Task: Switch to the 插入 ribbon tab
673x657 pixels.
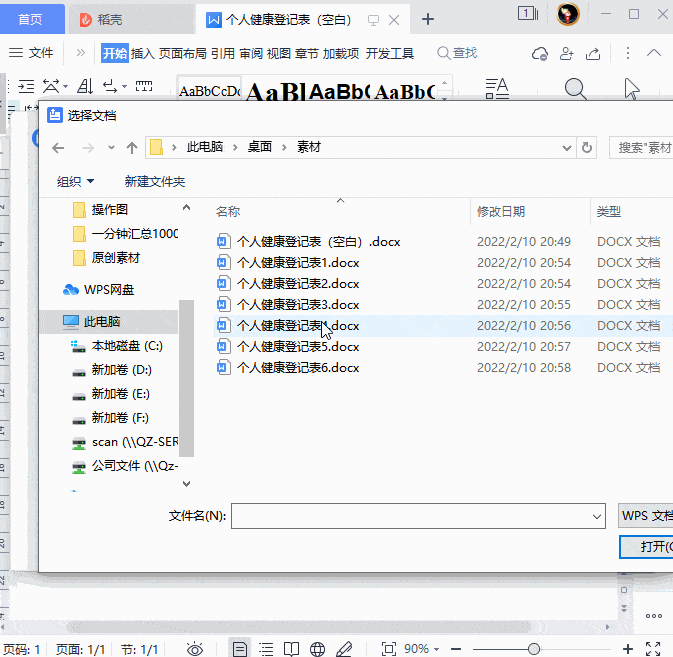Action: pyautogui.click(x=142, y=53)
